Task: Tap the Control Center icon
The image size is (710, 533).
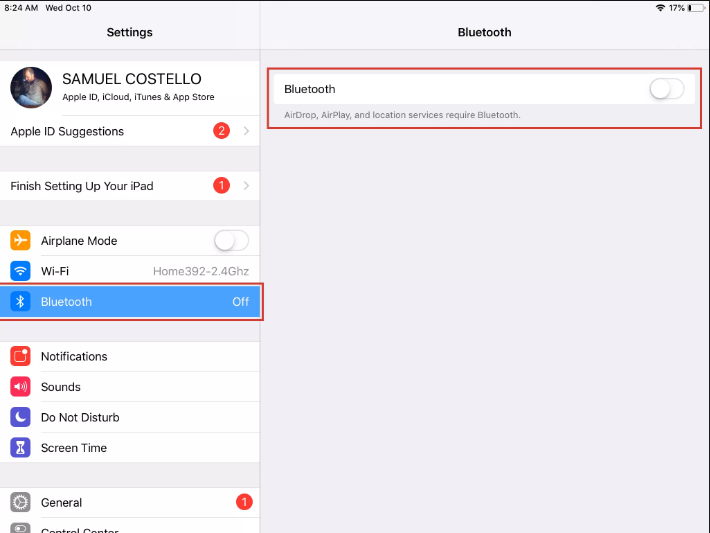Action: (20, 528)
